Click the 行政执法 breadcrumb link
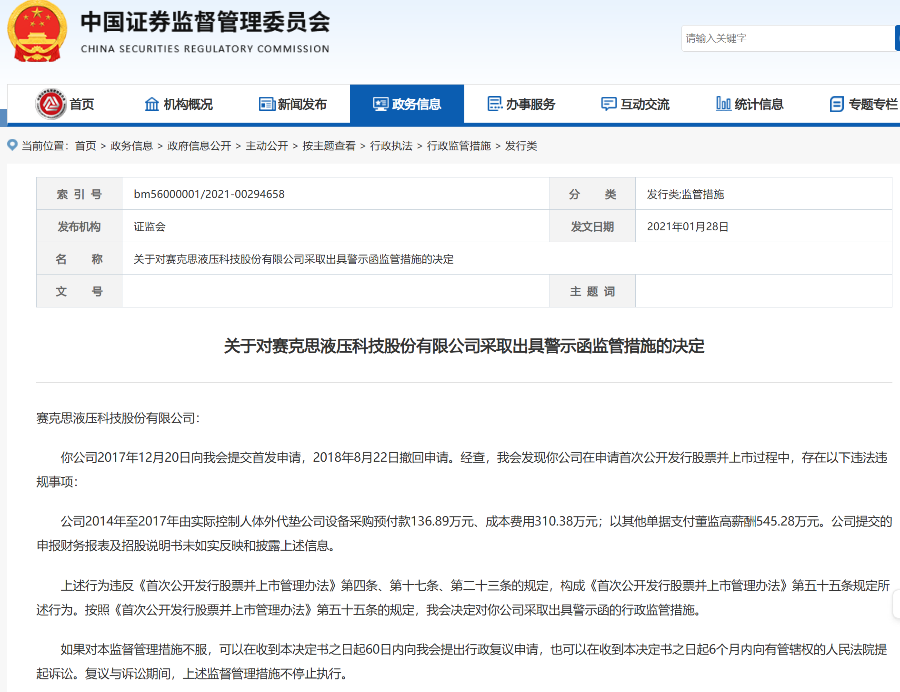The height and width of the screenshot is (692, 900). 392,145
